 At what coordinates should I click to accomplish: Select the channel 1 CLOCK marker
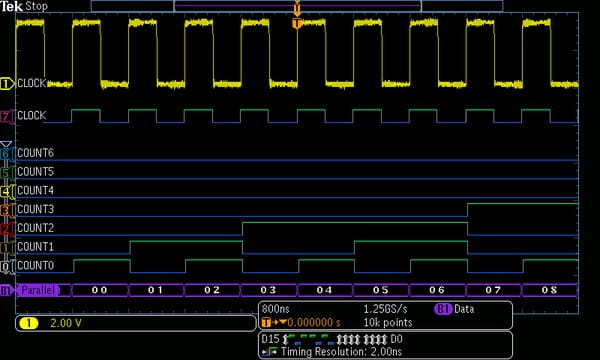(x=7, y=83)
